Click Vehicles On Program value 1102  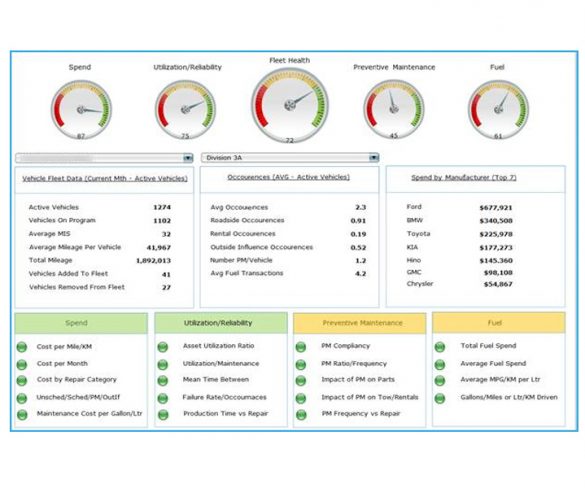[162, 221]
